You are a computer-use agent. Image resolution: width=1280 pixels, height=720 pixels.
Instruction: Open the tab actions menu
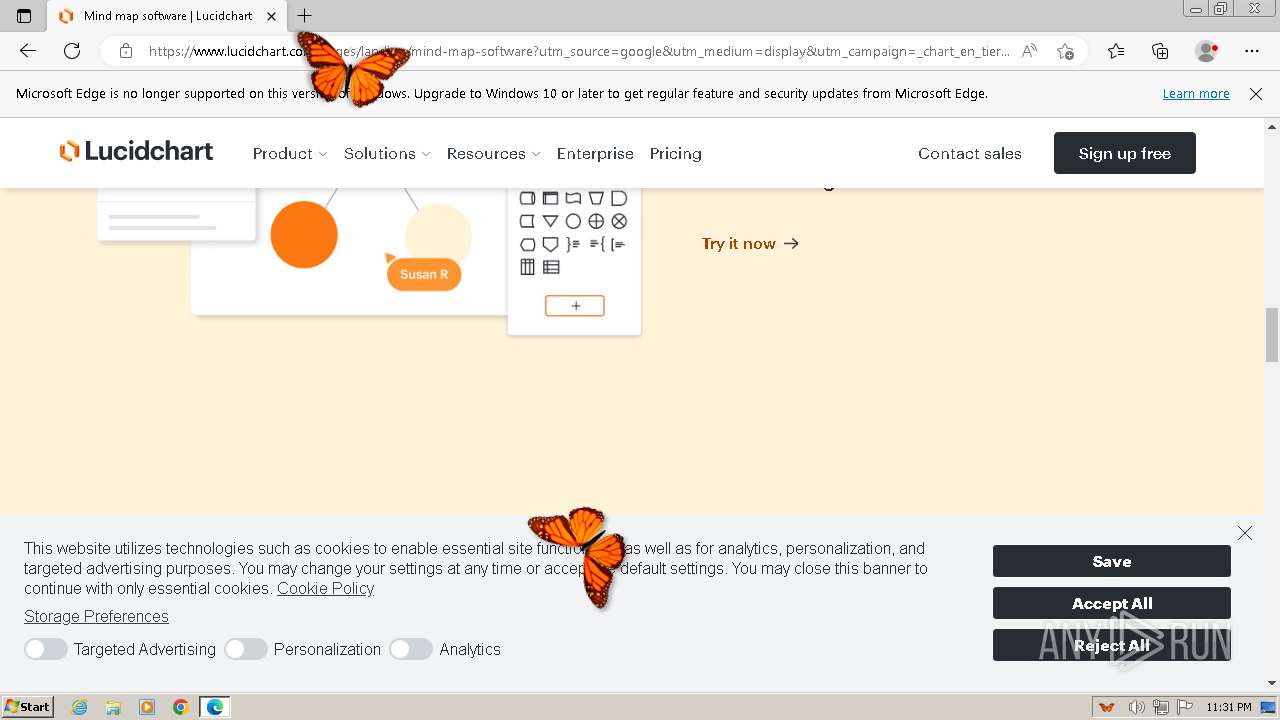[24, 16]
